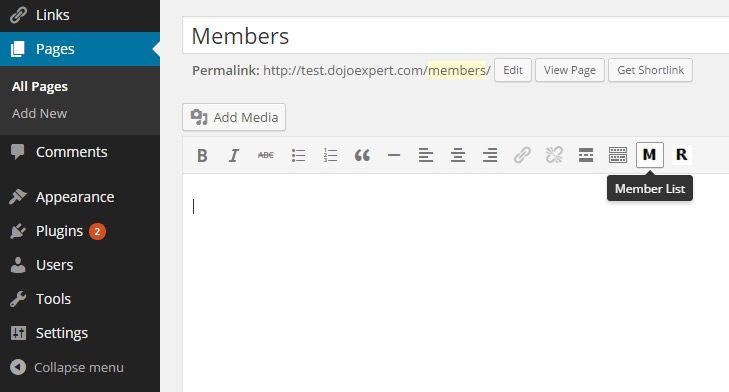Insert Member List shortcode with M button
Viewport: 729px width, 392px height.
click(649, 155)
